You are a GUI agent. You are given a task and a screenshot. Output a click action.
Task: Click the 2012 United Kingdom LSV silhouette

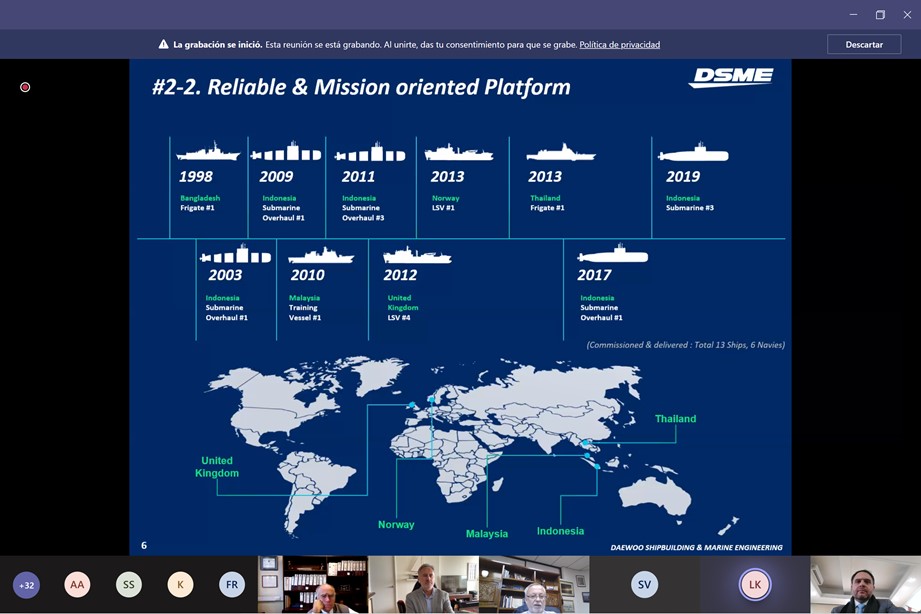(x=417, y=255)
